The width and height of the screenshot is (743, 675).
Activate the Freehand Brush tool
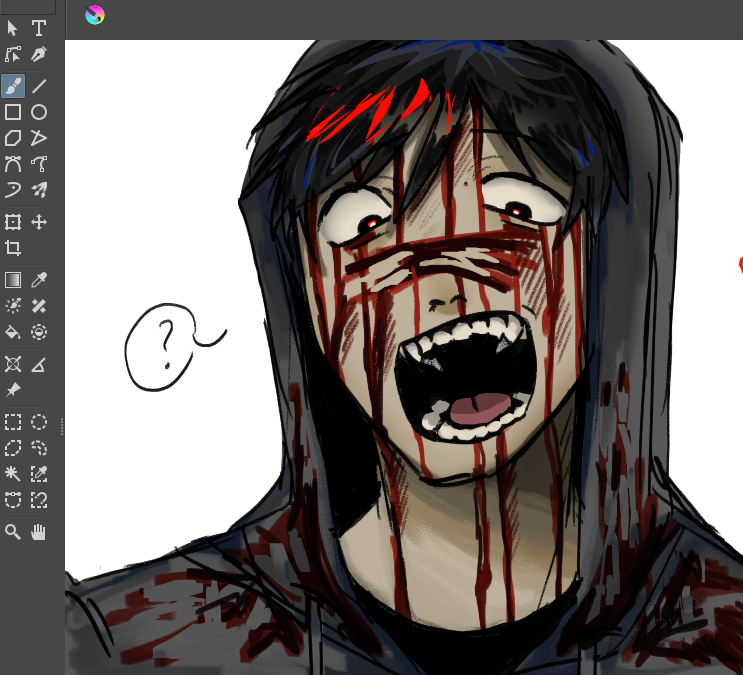tap(13, 86)
